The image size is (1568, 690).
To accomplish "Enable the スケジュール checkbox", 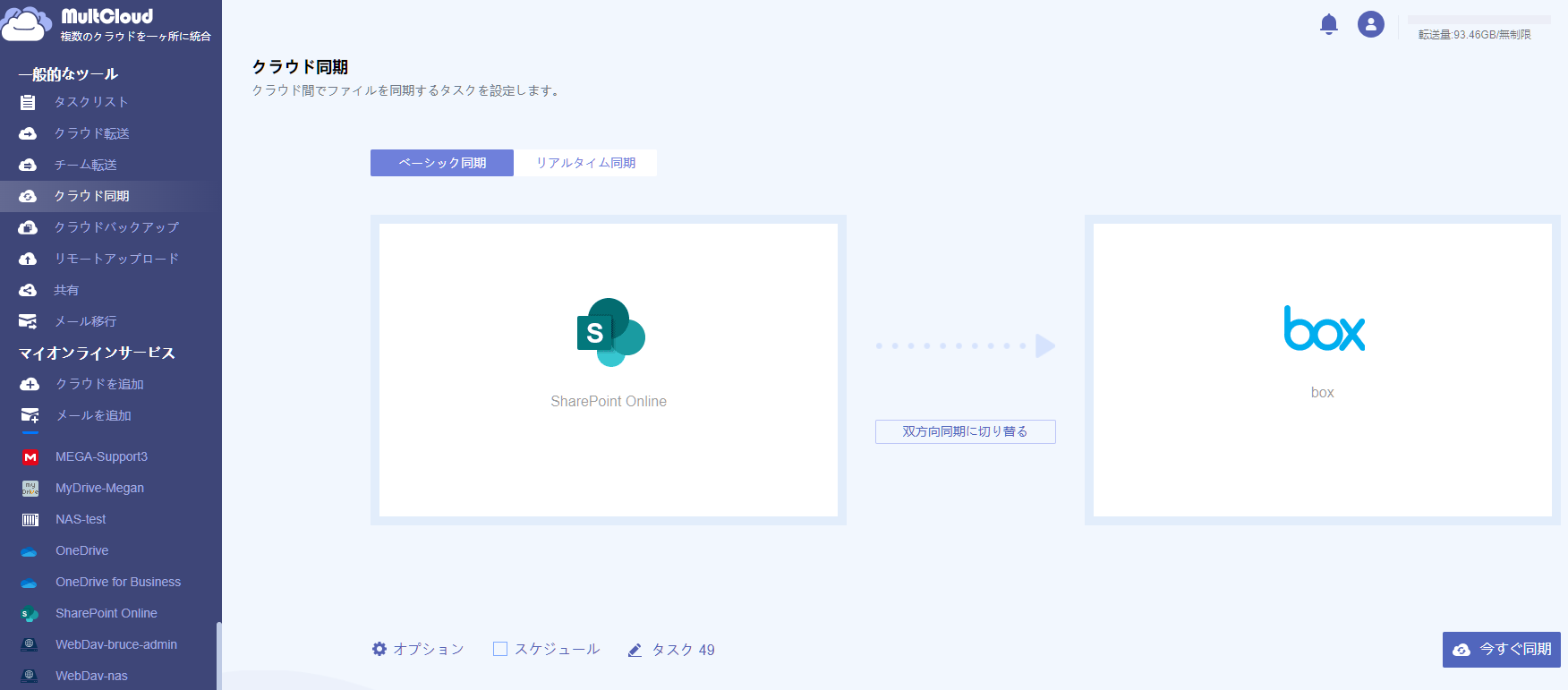I will tap(500, 649).
